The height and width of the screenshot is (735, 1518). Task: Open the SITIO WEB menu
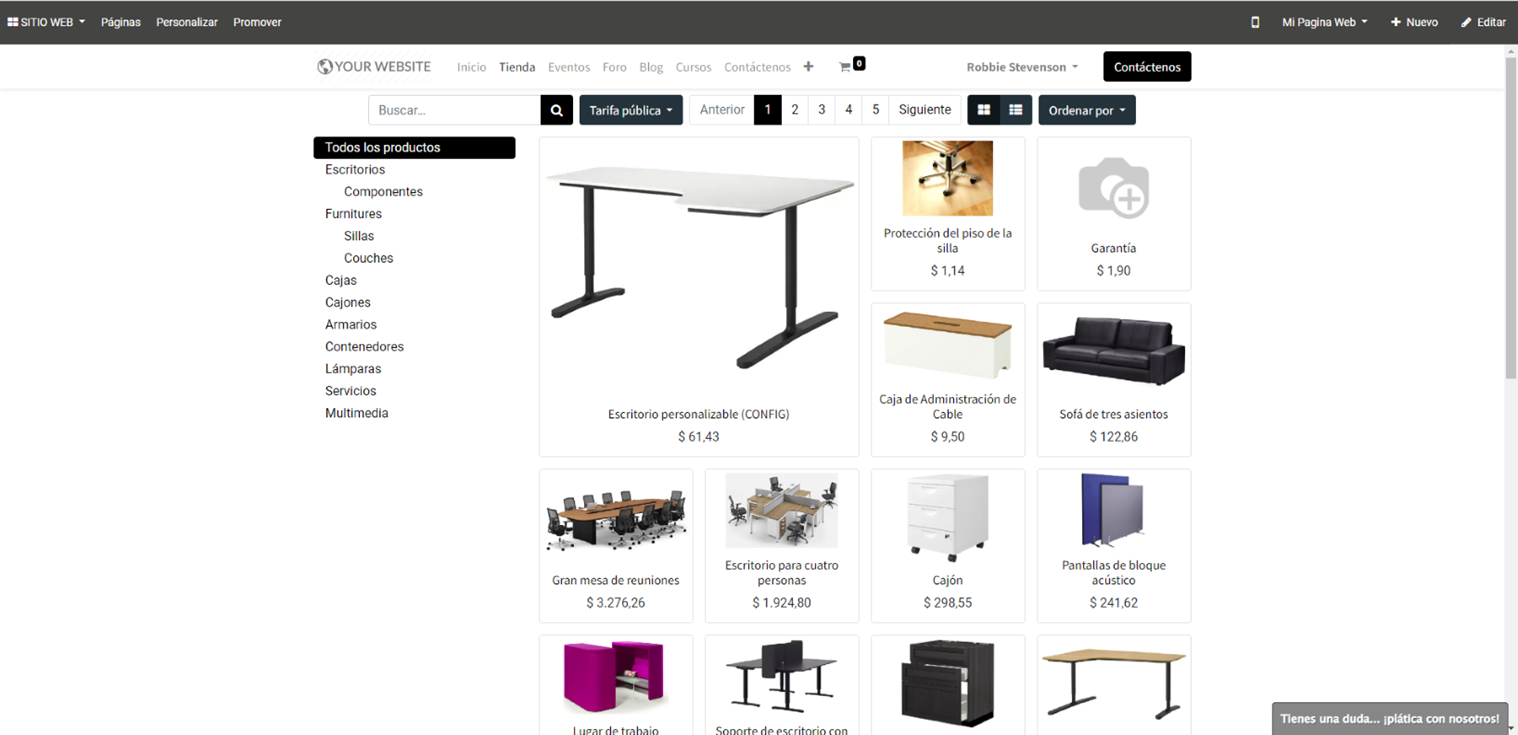[46, 22]
